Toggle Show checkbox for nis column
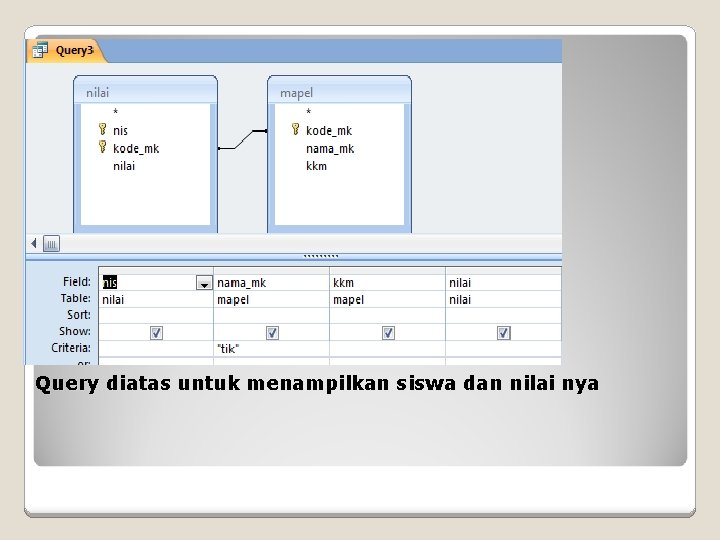 (x=156, y=332)
